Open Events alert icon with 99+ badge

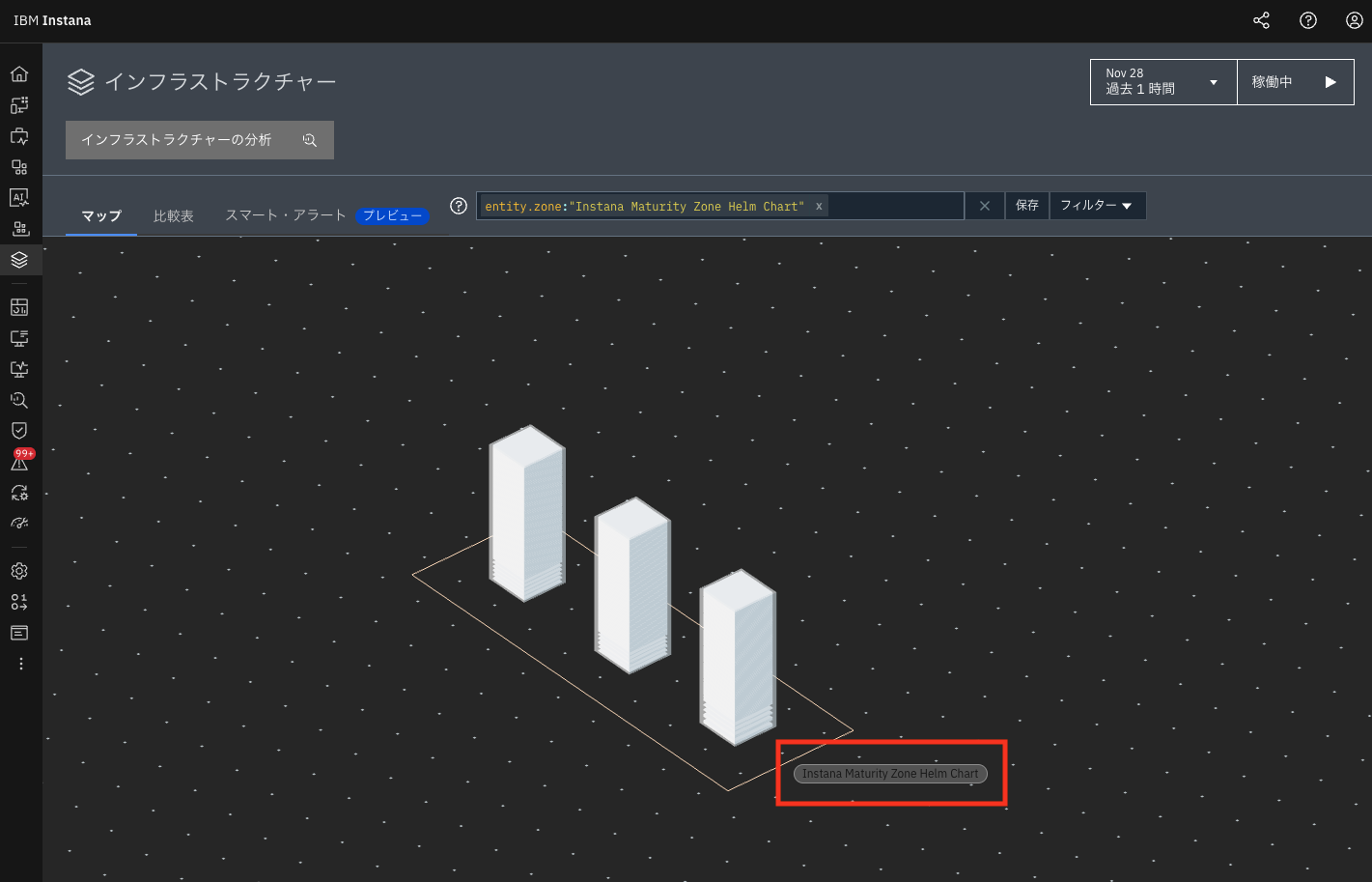20,461
